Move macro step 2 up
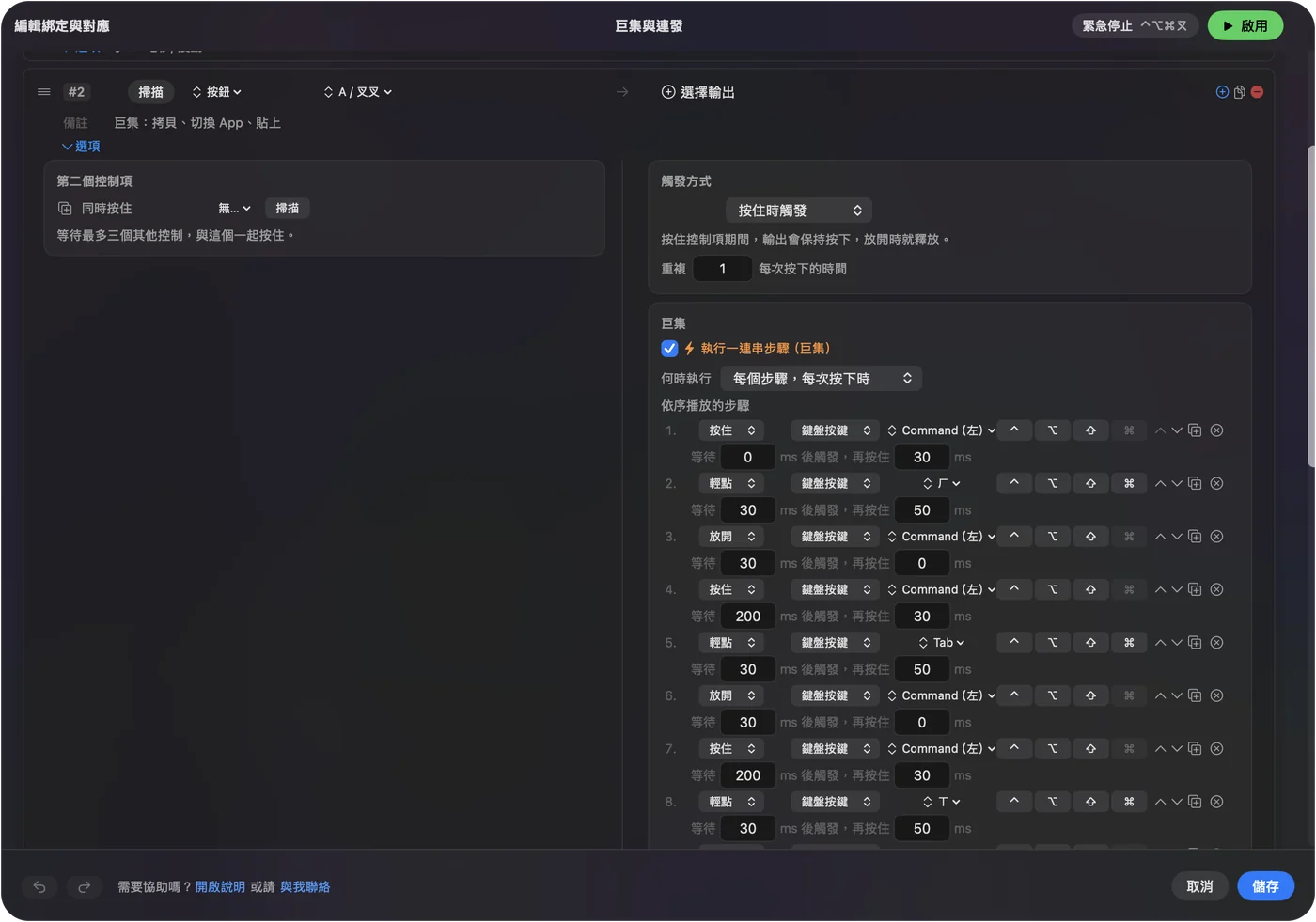1316x922 pixels. tap(1160, 483)
